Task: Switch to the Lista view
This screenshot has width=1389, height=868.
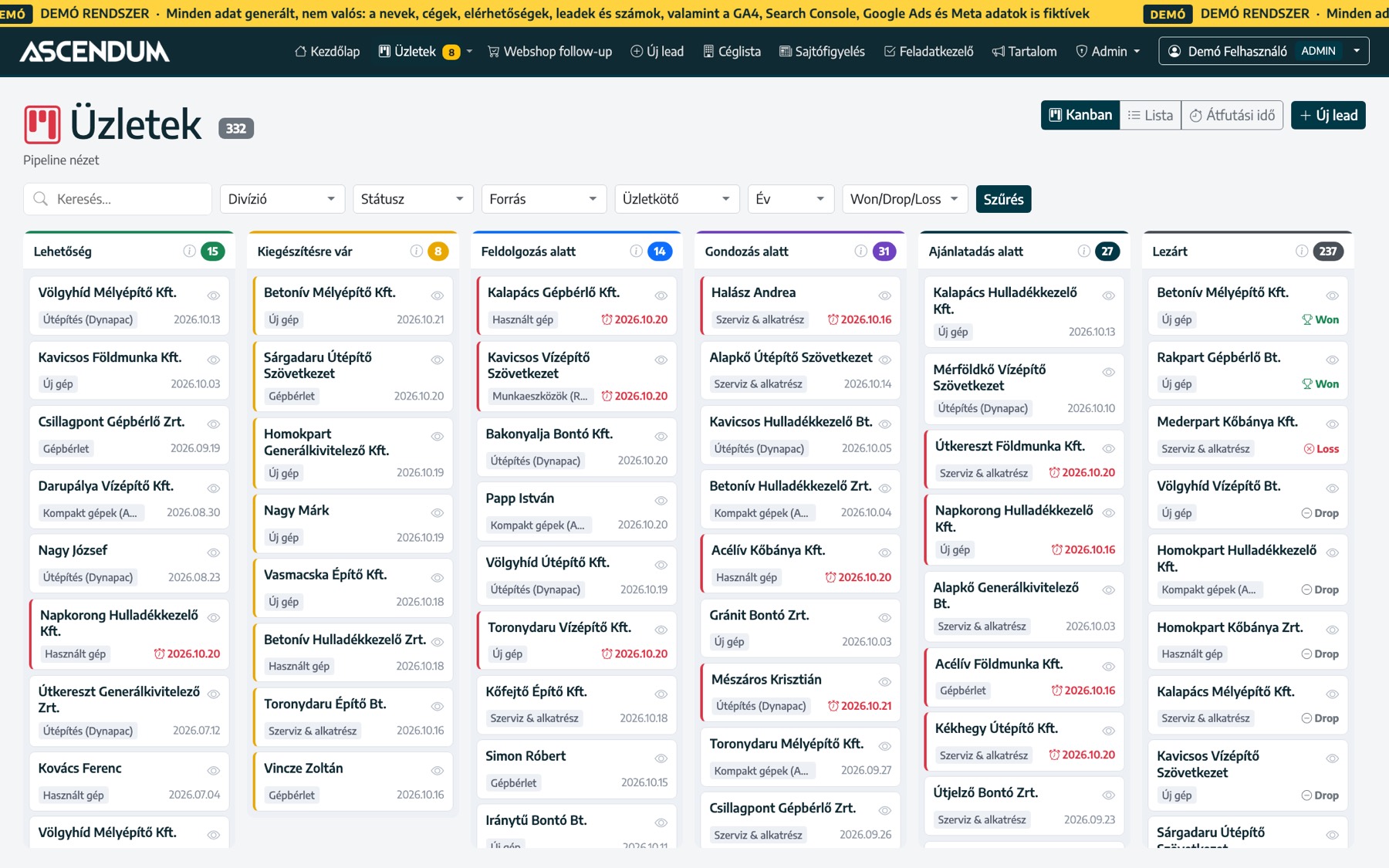Action: pos(1150,115)
